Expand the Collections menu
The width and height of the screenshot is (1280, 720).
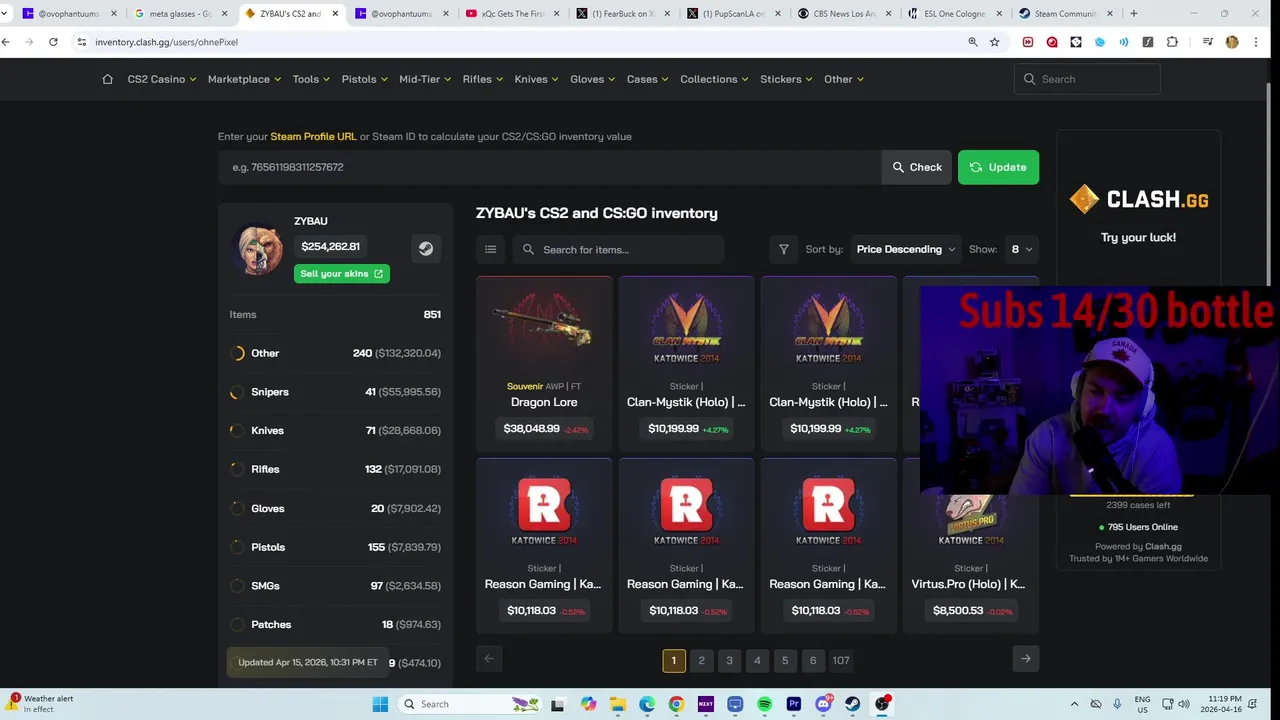pyautogui.click(x=714, y=79)
